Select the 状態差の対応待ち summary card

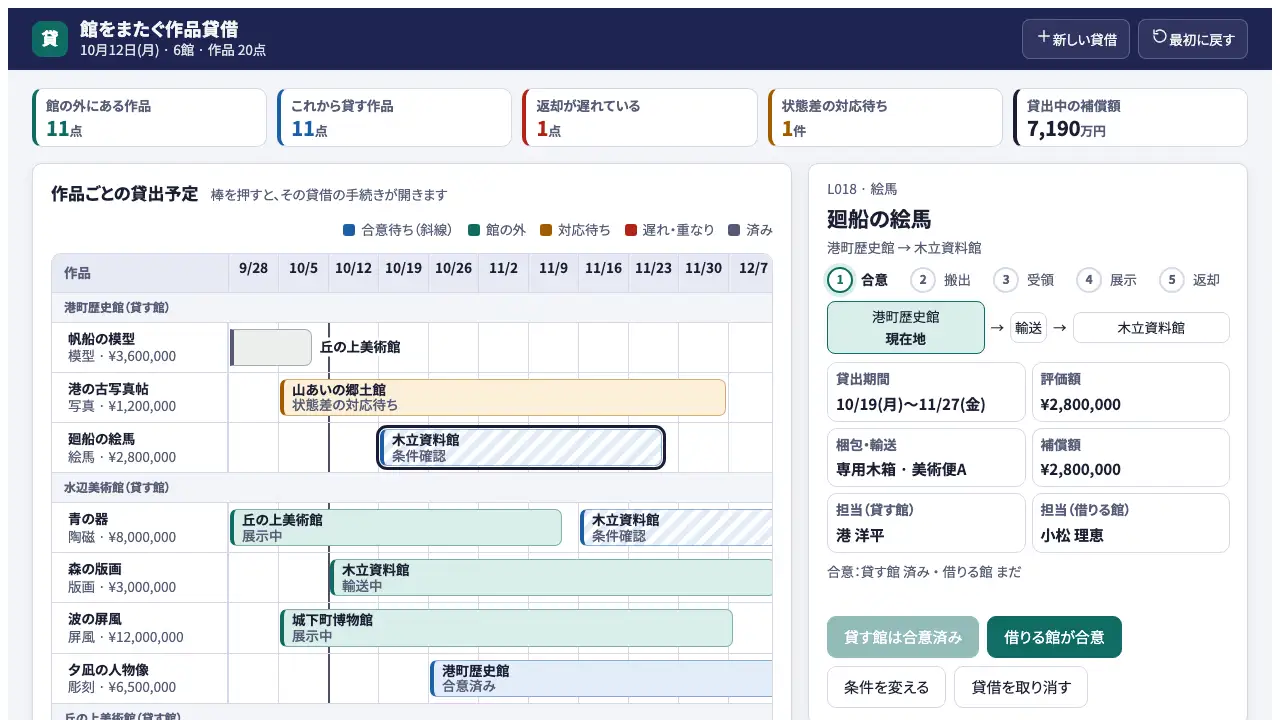point(885,118)
